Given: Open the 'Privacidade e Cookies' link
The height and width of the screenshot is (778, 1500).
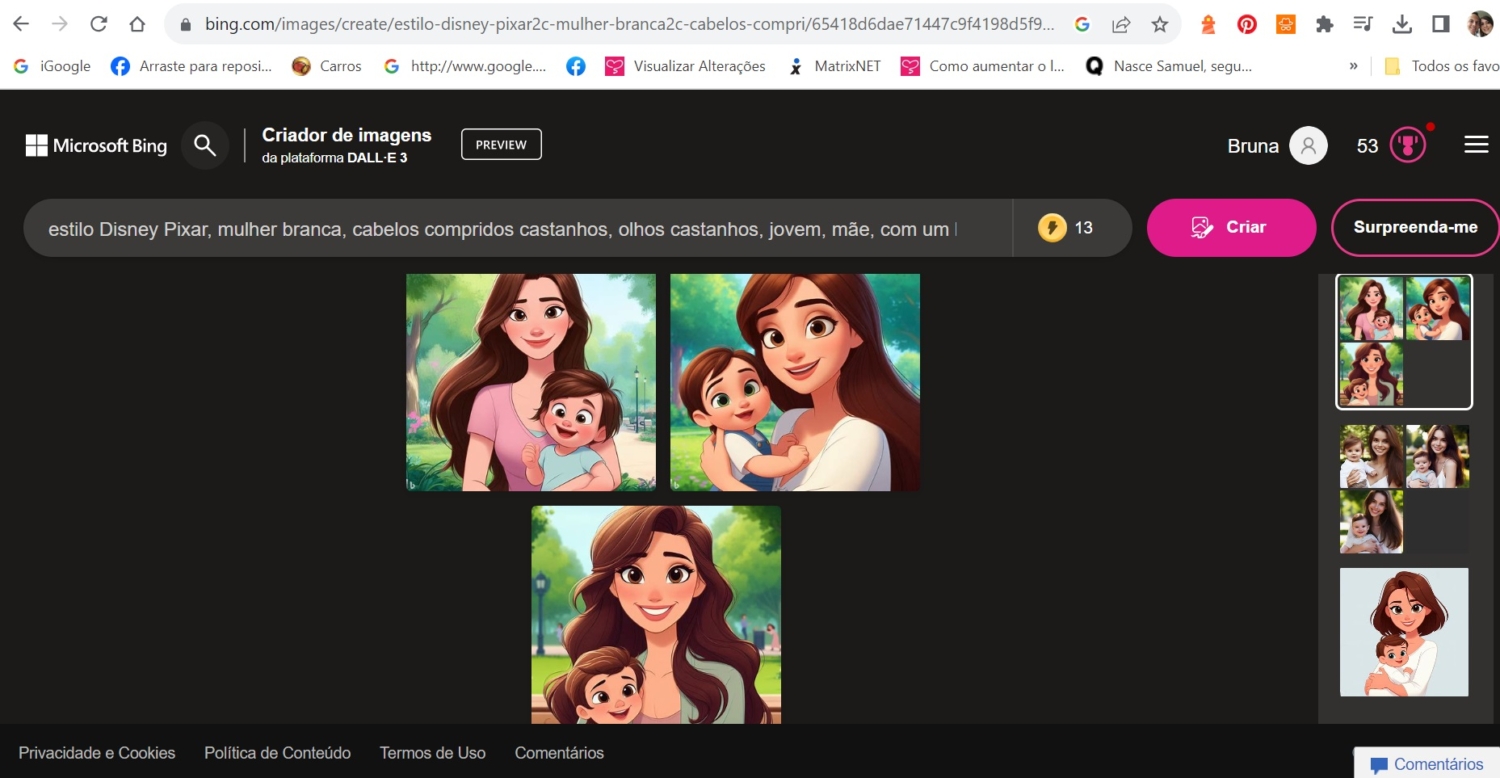Looking at the screenshot, I should click(x=96, y=752).
